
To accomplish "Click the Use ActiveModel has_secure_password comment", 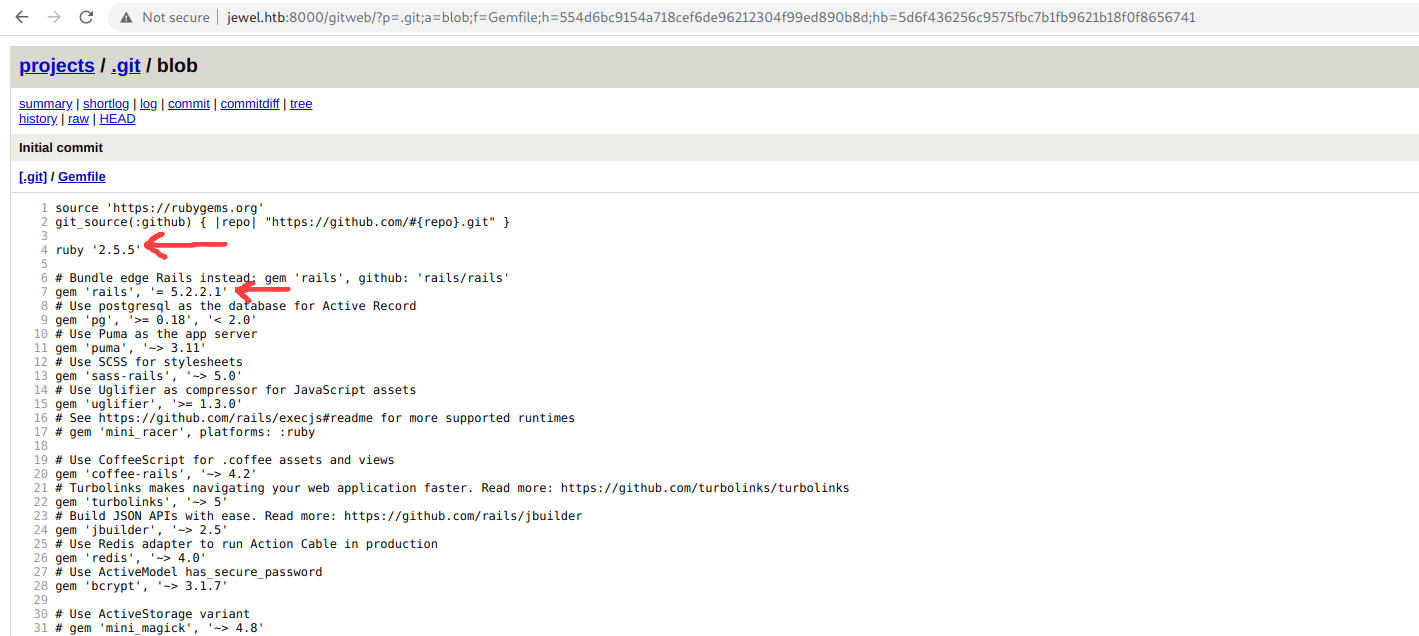I will pyautogui.click(x=189, y=572).
